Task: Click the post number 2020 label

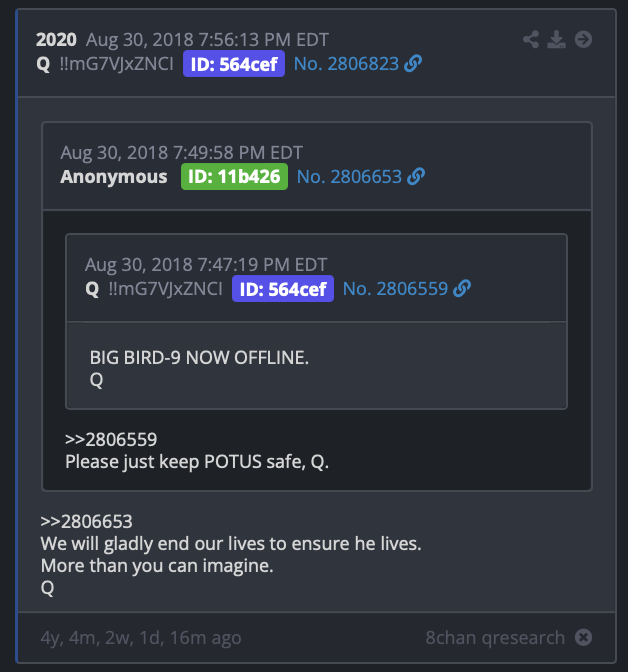Action: (56, 40)
